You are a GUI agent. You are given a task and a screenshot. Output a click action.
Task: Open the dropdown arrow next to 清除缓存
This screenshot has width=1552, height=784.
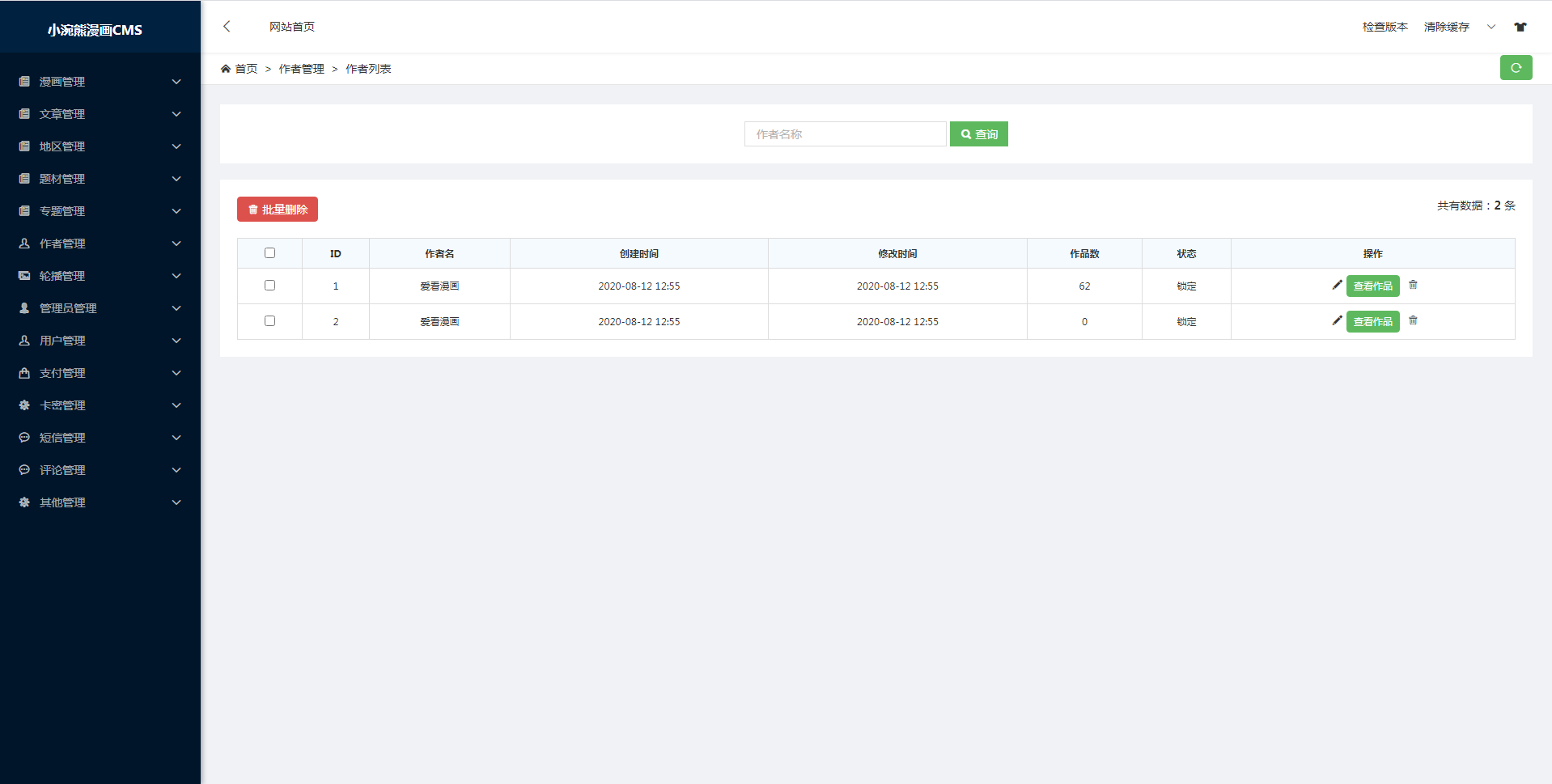click(1491, 27)
